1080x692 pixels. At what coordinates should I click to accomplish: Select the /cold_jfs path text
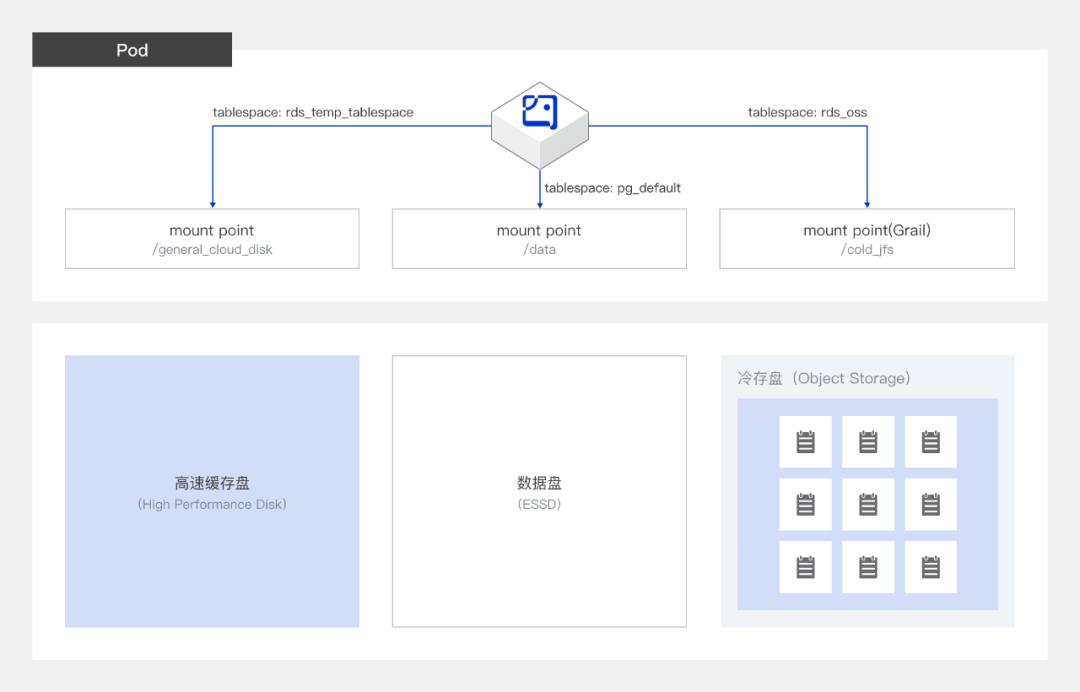point(867,249)
